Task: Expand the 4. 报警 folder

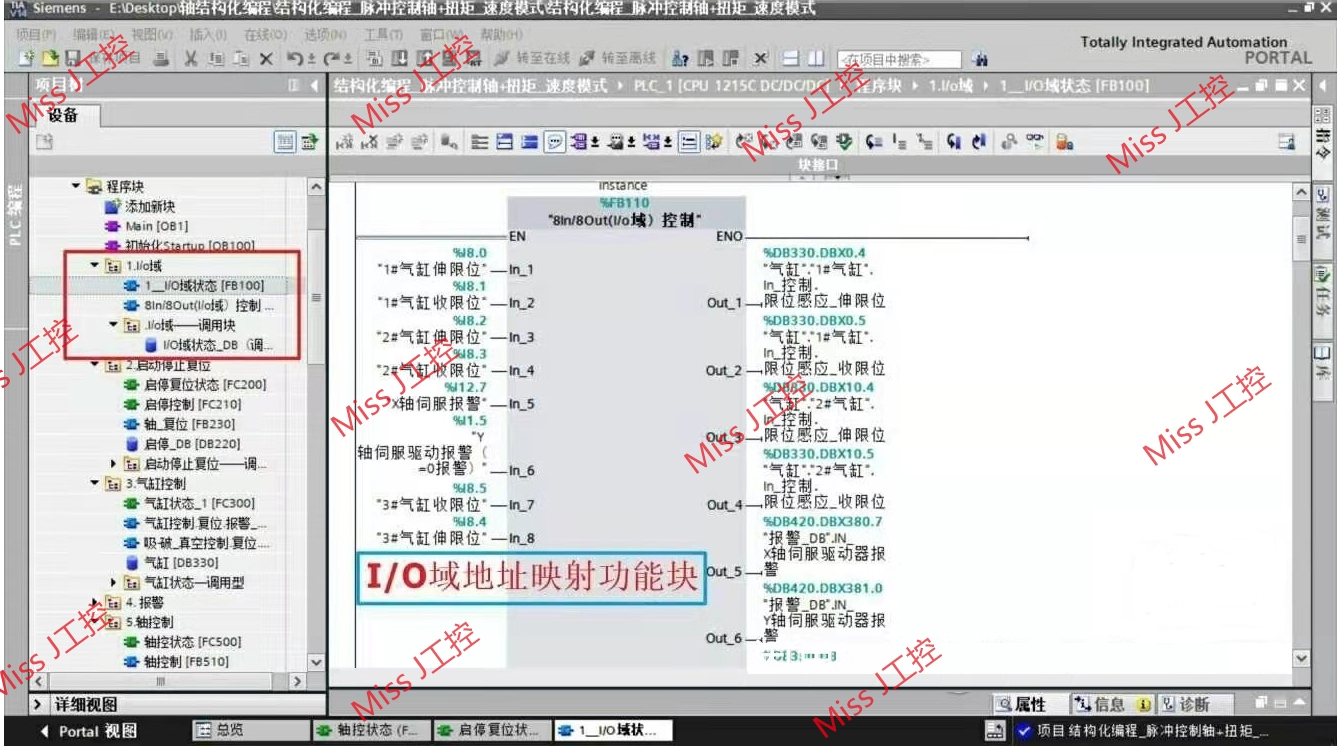Action: click(96, 603)
